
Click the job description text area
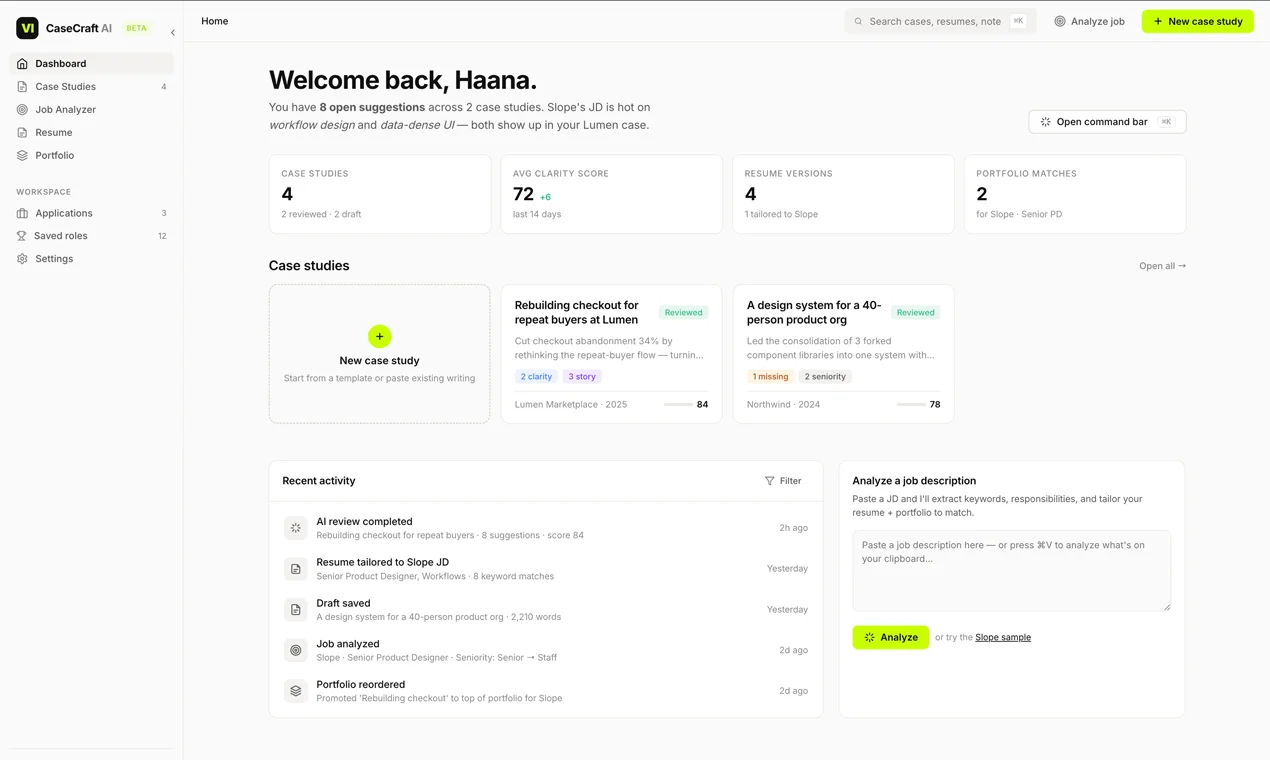[1011, 571]
